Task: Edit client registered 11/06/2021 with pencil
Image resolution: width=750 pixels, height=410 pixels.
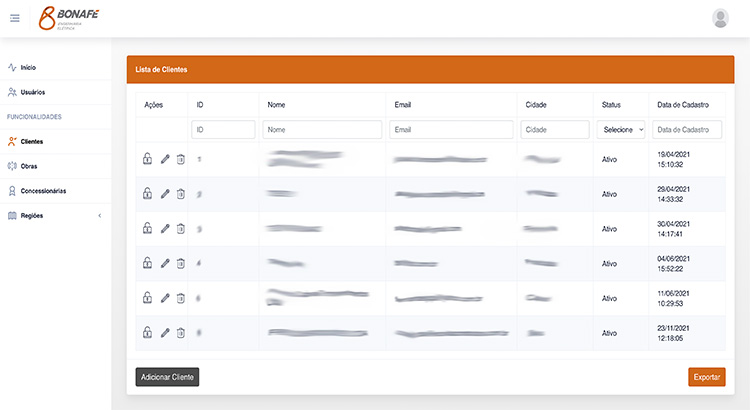Action: tap(165, 298)
